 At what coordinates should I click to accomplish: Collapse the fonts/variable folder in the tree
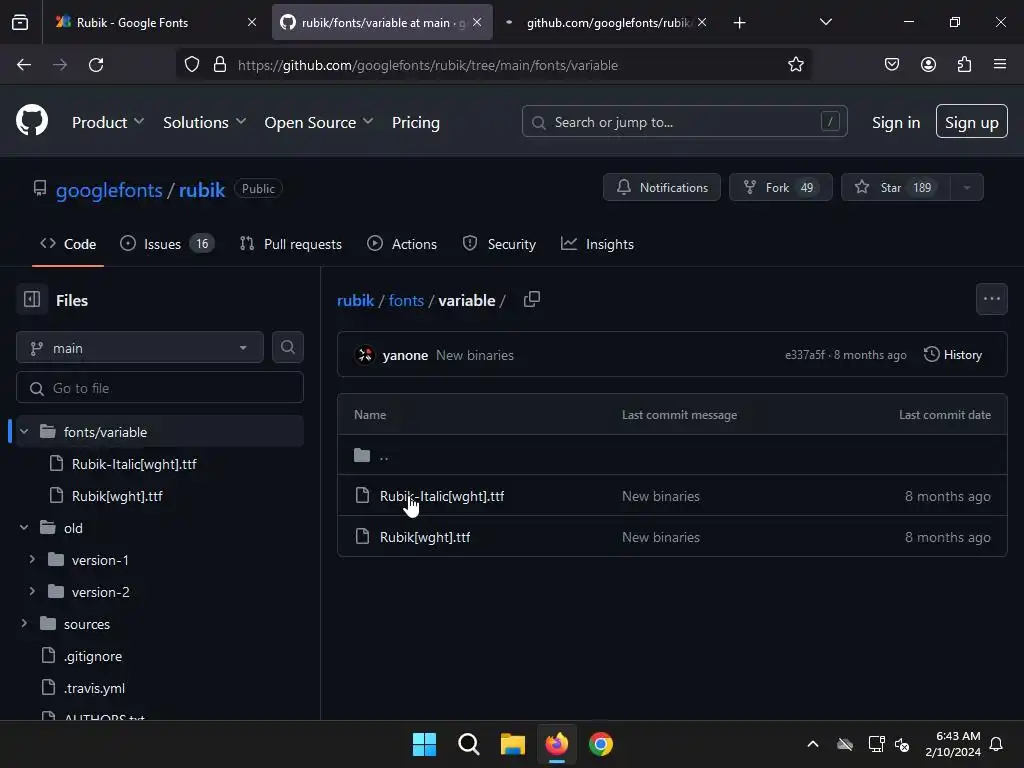(x=24, y=432)
